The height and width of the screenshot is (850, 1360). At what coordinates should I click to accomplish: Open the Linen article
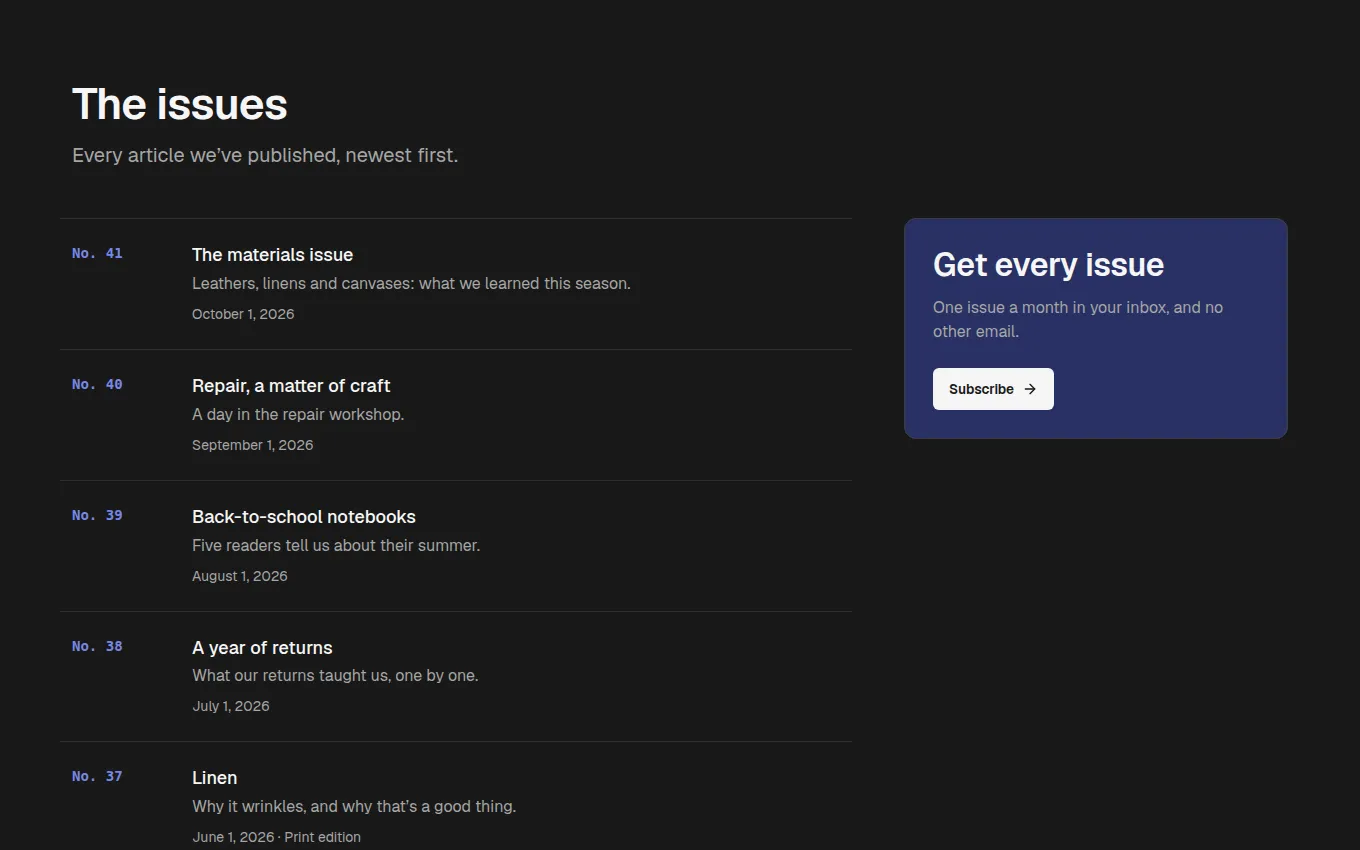pos(215,778)
